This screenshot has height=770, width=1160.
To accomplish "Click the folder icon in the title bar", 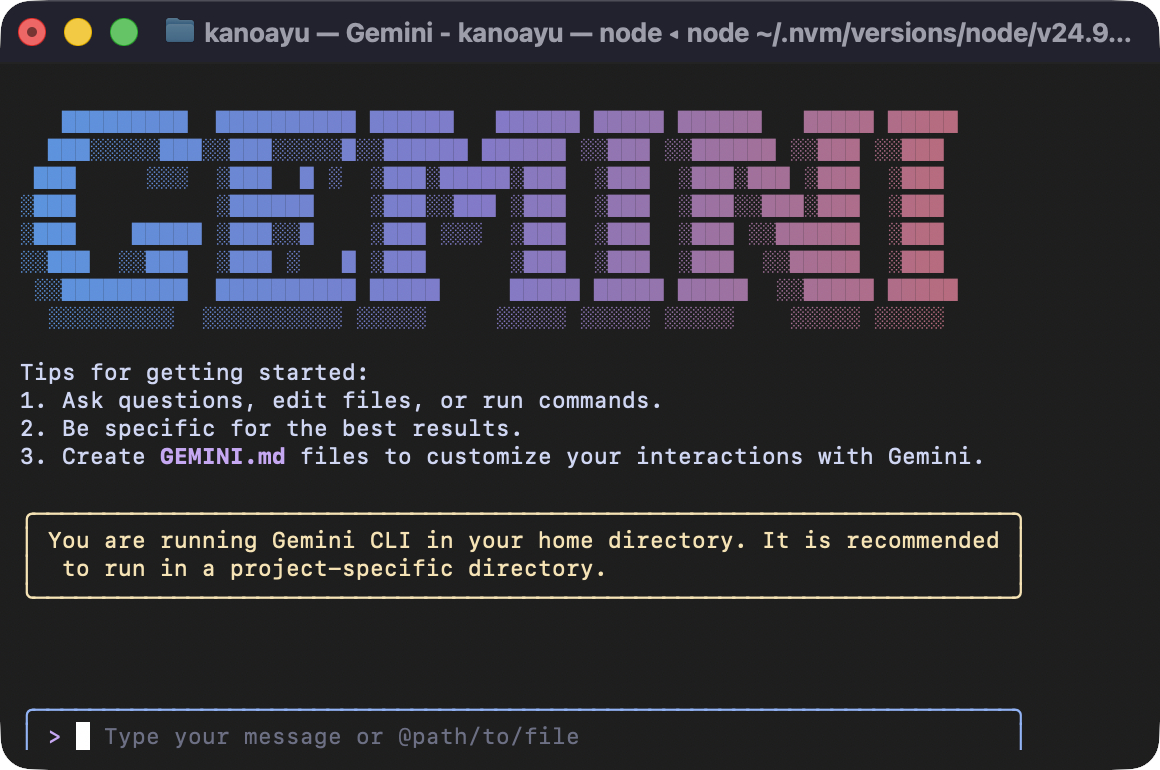I will 180,32.
